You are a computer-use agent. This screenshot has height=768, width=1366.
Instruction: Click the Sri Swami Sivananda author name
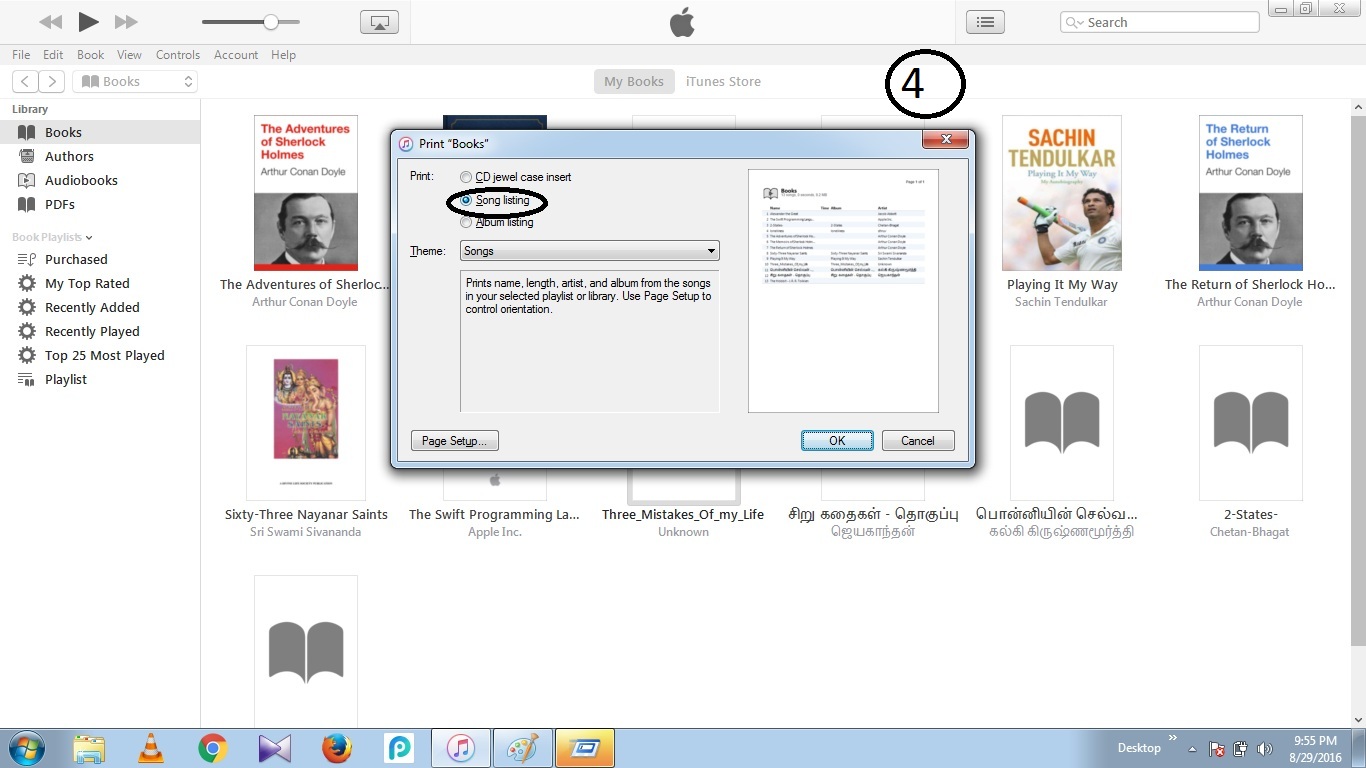click(306, 532)
